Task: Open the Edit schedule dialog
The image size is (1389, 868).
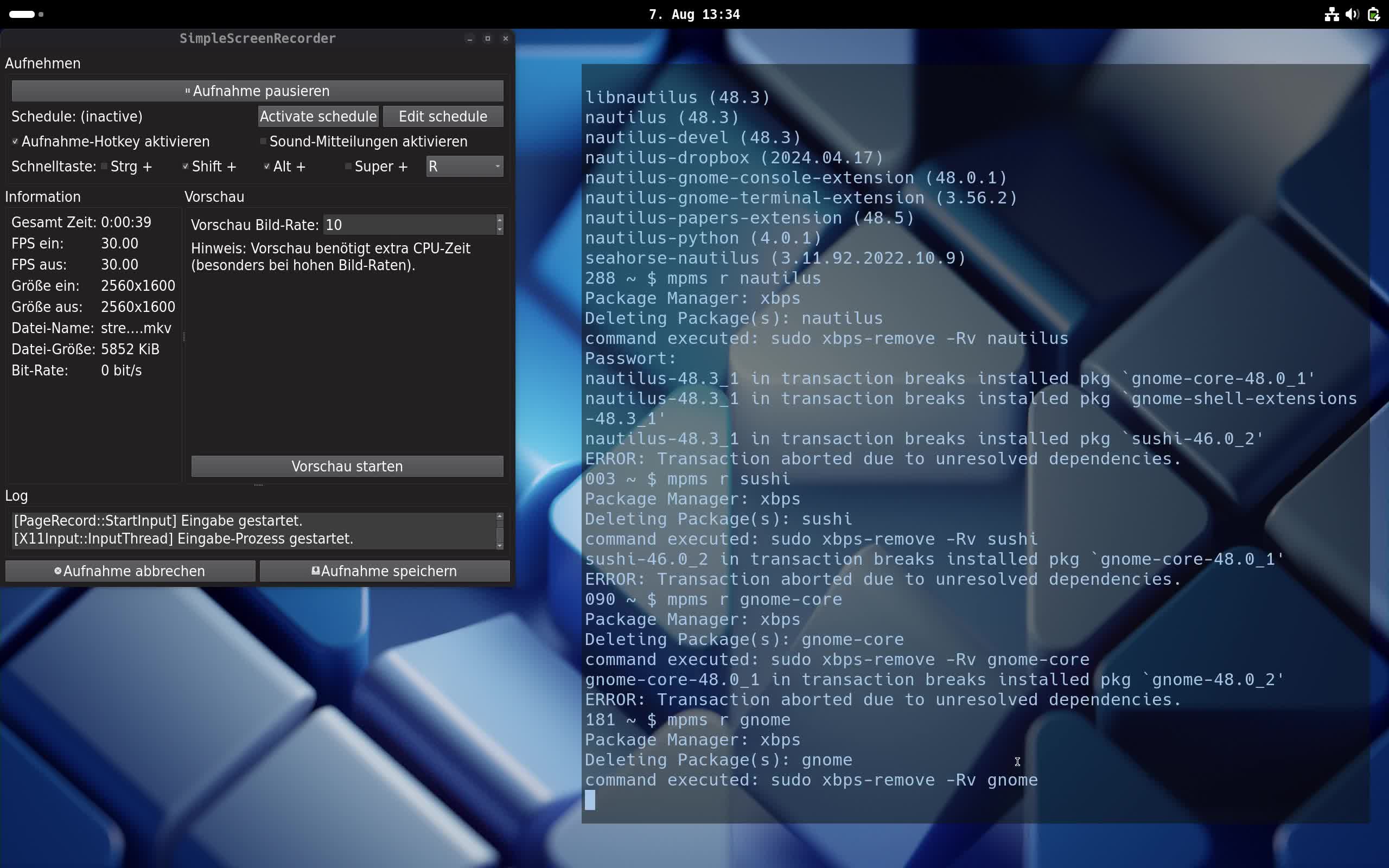Action: point(443,117)
